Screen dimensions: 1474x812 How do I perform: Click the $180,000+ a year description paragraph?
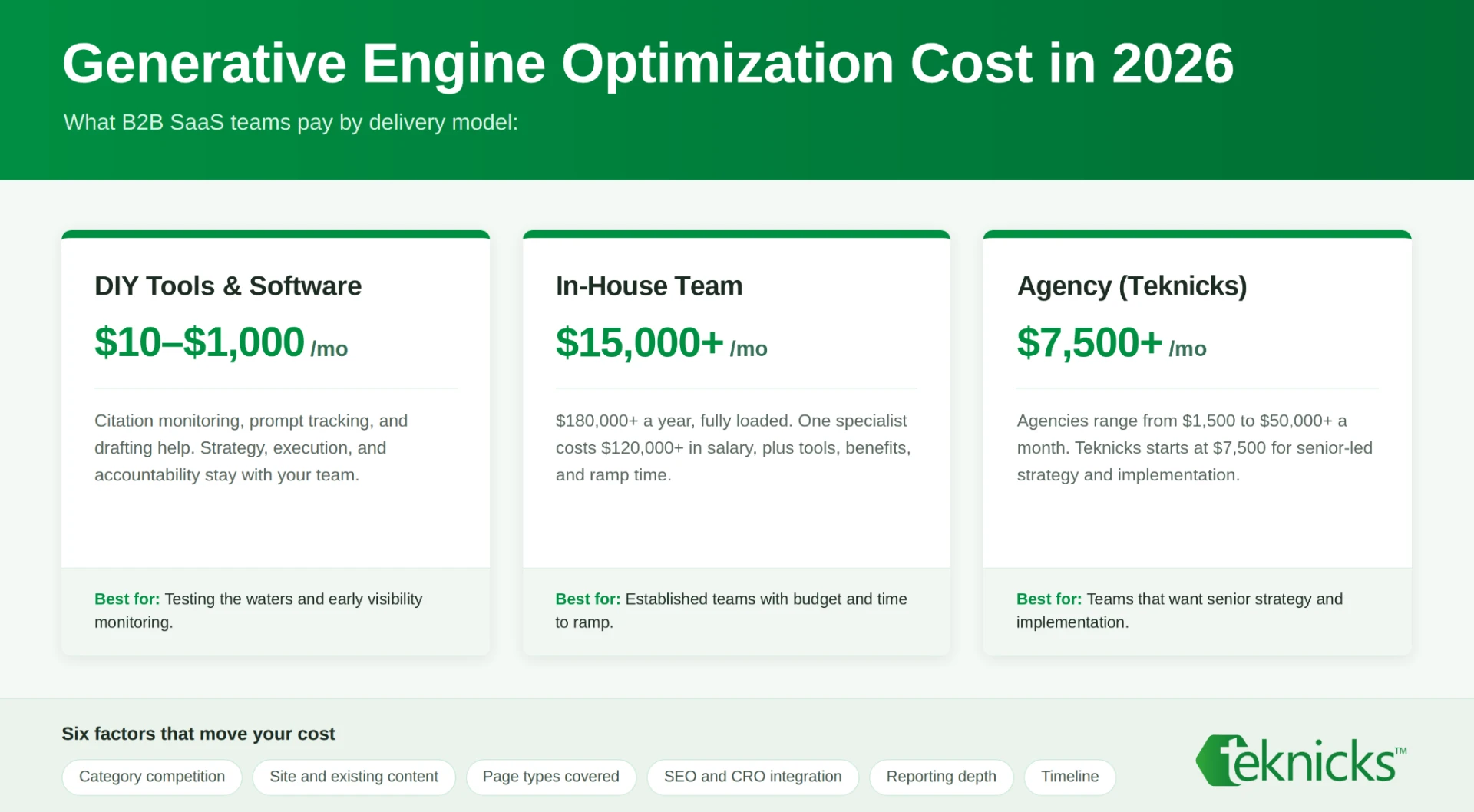coord(733,447)
